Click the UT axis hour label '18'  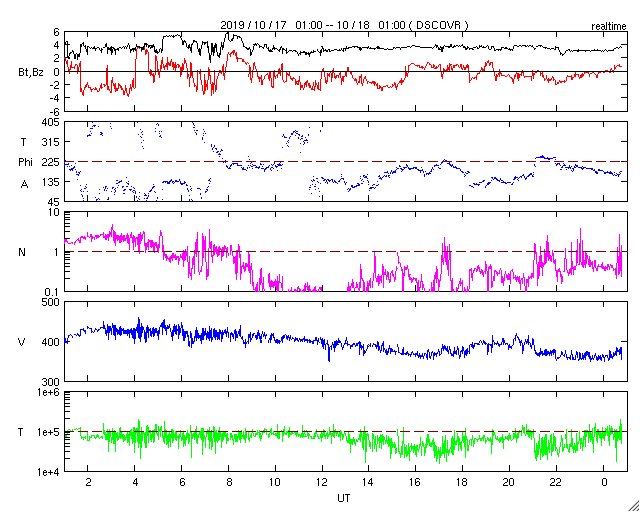[462, 481]
